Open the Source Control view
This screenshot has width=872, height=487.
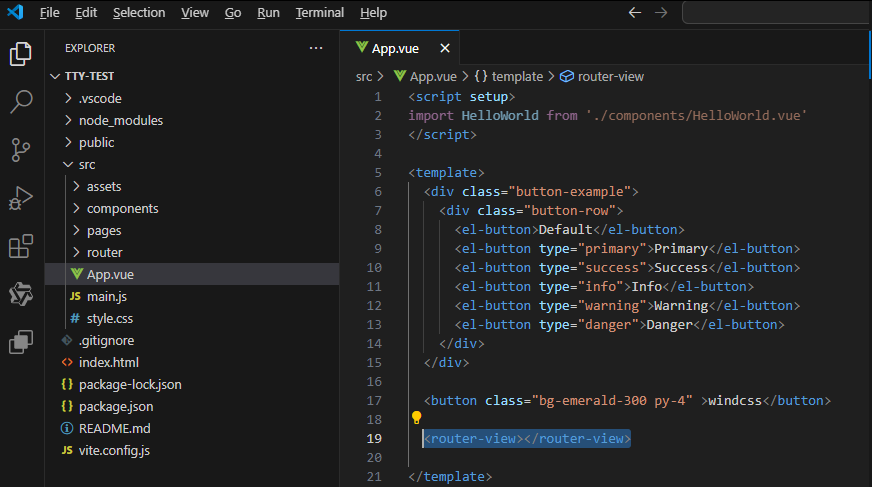tap(21, 150)
